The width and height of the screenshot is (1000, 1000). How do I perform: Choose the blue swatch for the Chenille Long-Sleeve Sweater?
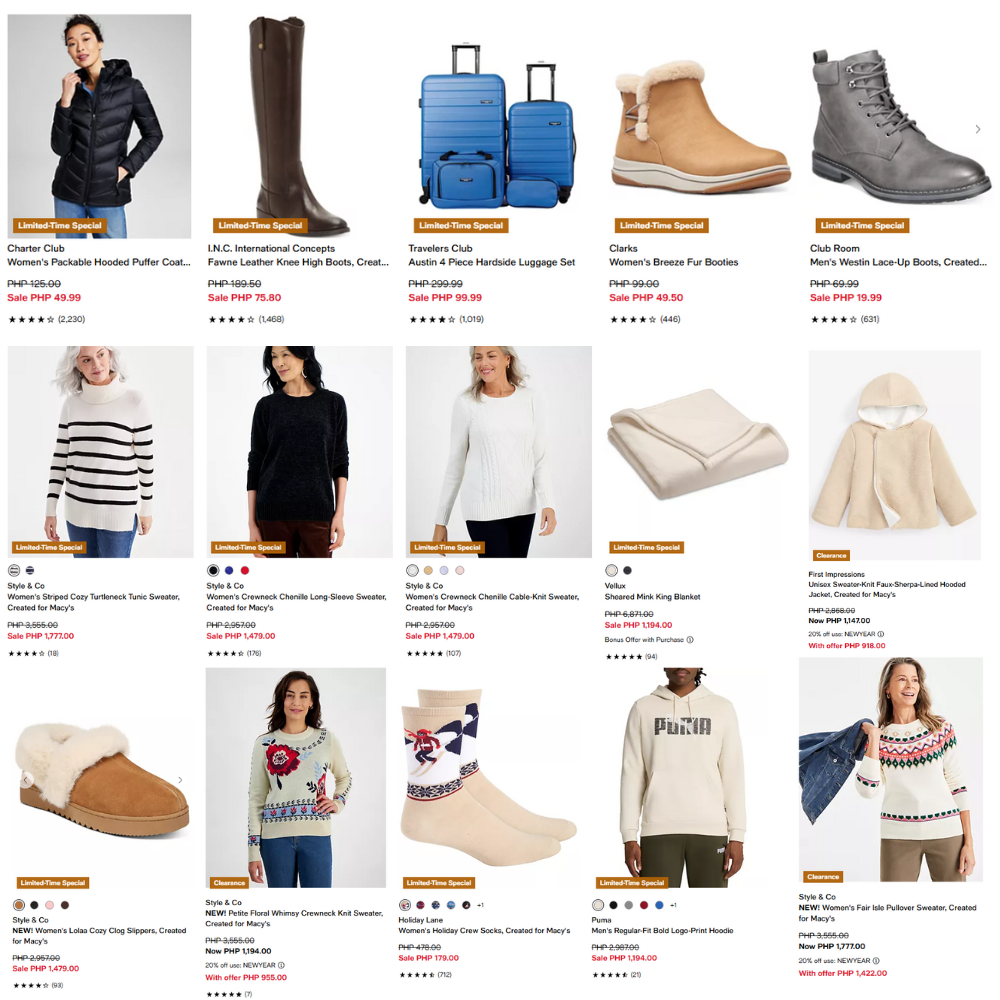point(229,570)
